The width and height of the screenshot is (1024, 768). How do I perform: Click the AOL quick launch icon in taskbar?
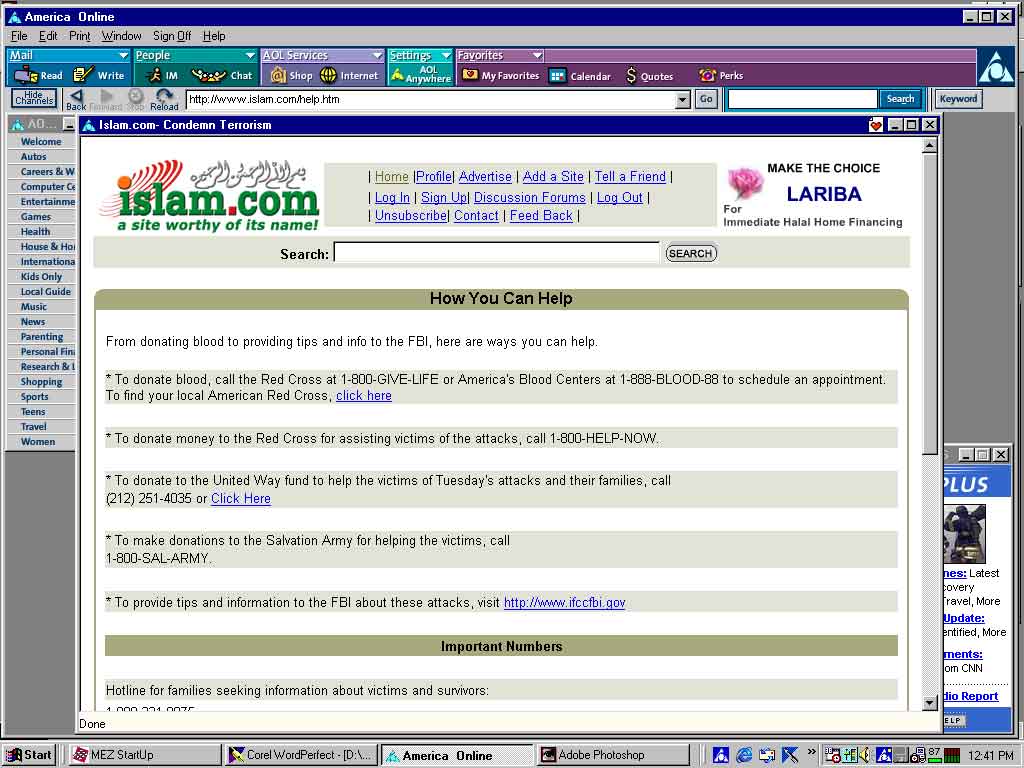721,756
